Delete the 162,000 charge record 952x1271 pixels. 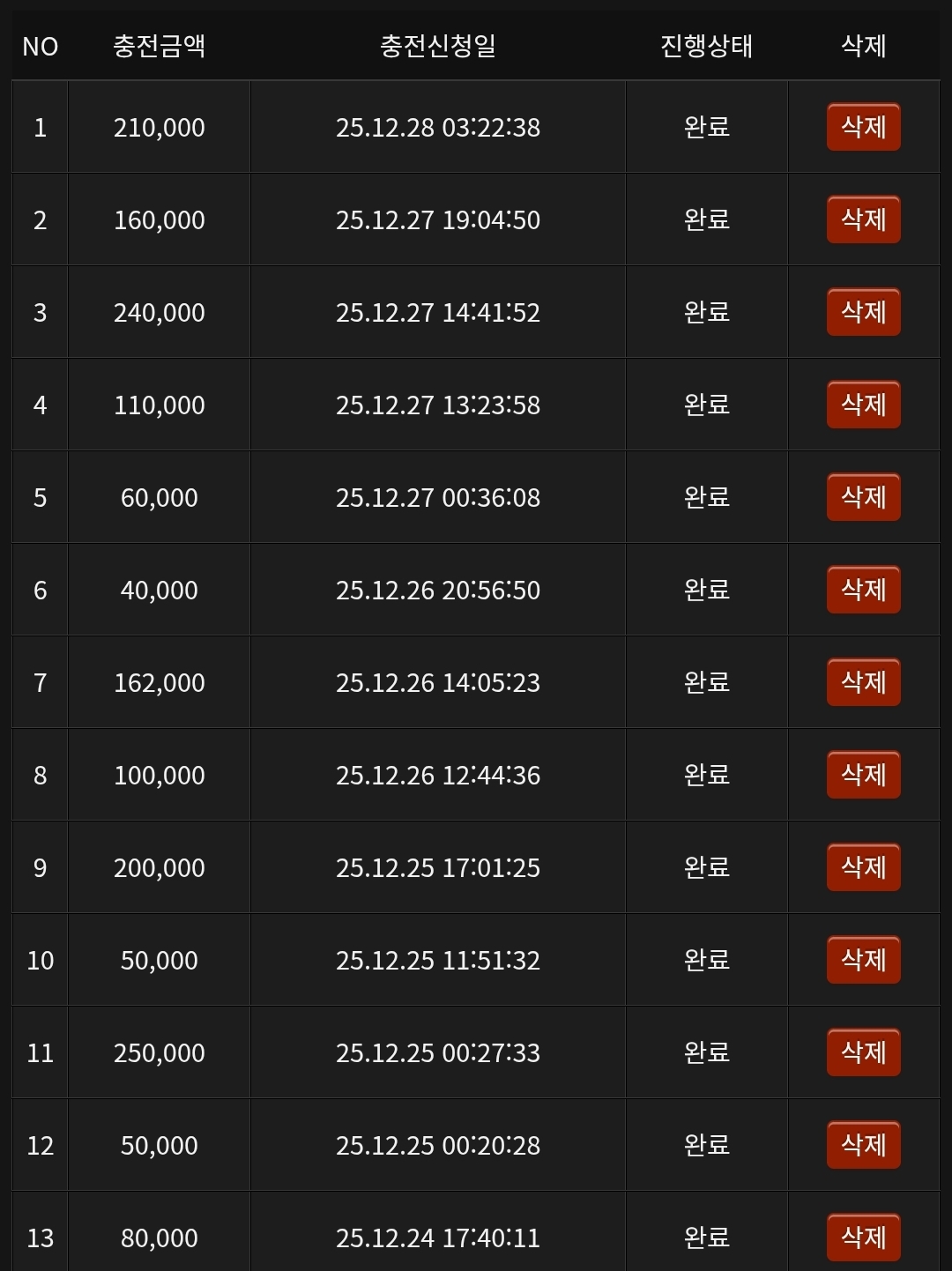[863, 682]
